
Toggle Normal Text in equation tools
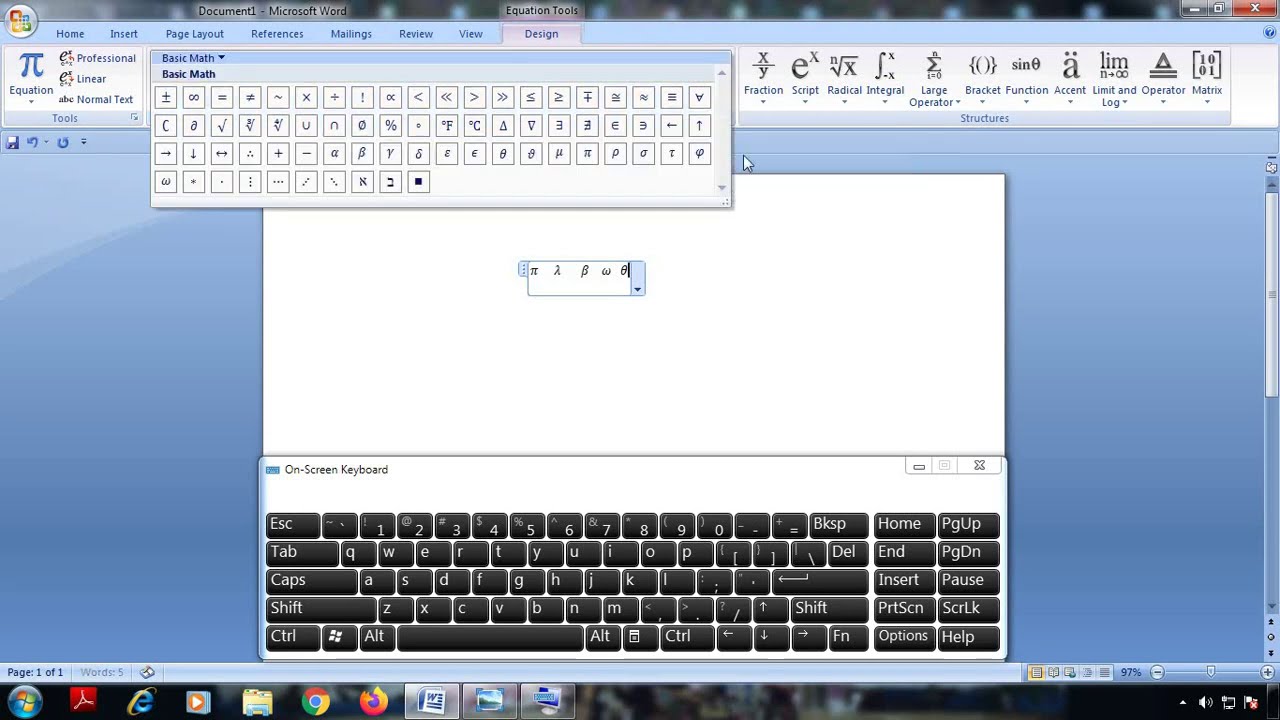click(96, 99)
